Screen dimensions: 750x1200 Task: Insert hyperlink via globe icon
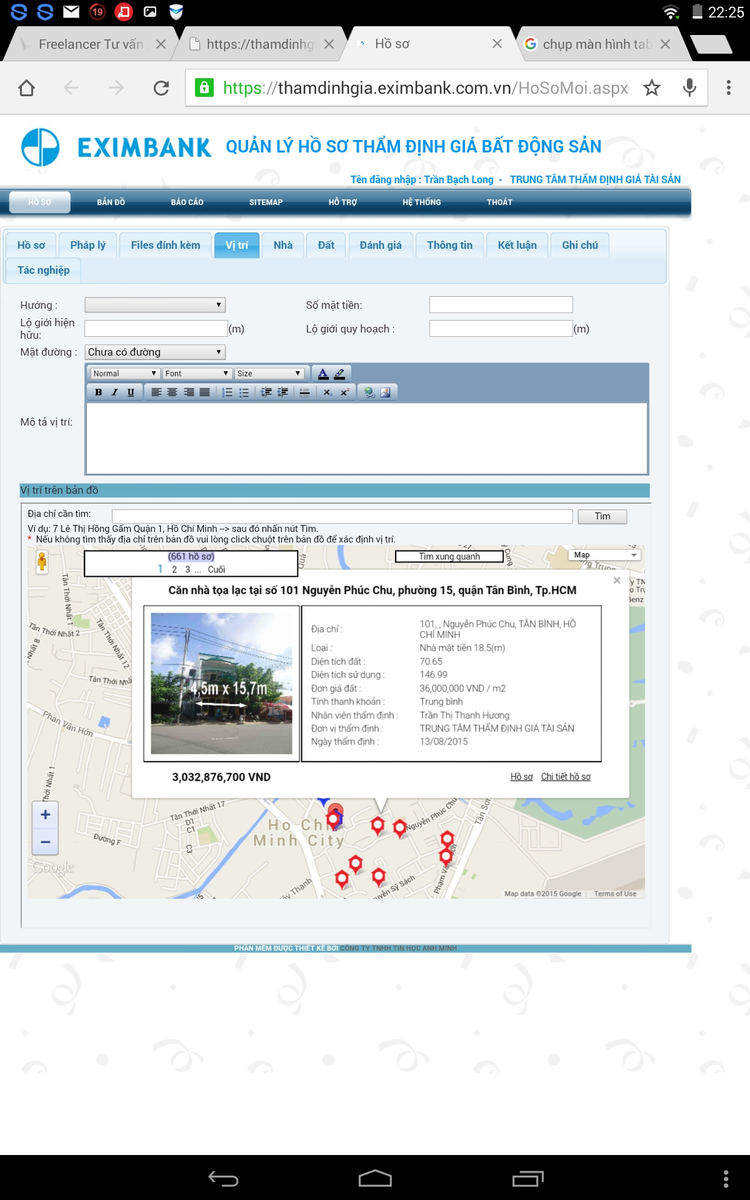click(x=369, y=393)
